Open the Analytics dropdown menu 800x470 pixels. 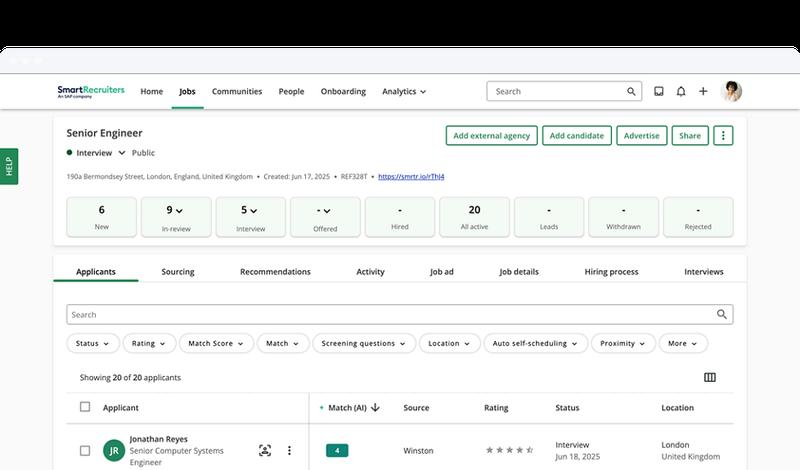(x=404, y=91)
